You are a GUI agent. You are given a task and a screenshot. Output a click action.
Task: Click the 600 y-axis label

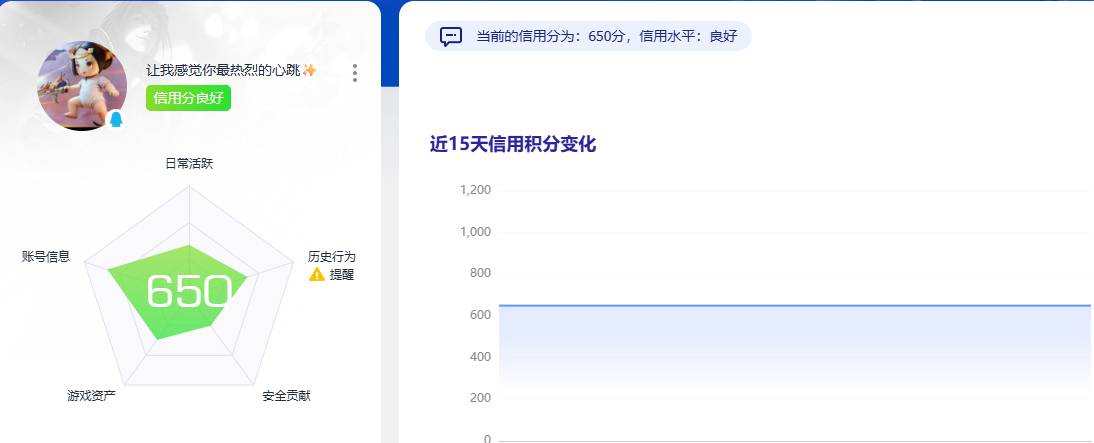pos(481,315)
